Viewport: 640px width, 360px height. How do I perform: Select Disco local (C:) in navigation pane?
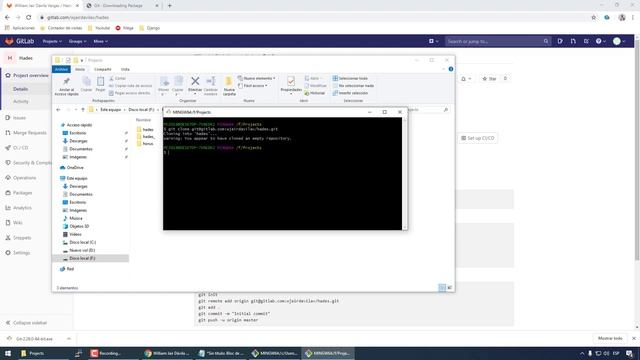point(79,242)
